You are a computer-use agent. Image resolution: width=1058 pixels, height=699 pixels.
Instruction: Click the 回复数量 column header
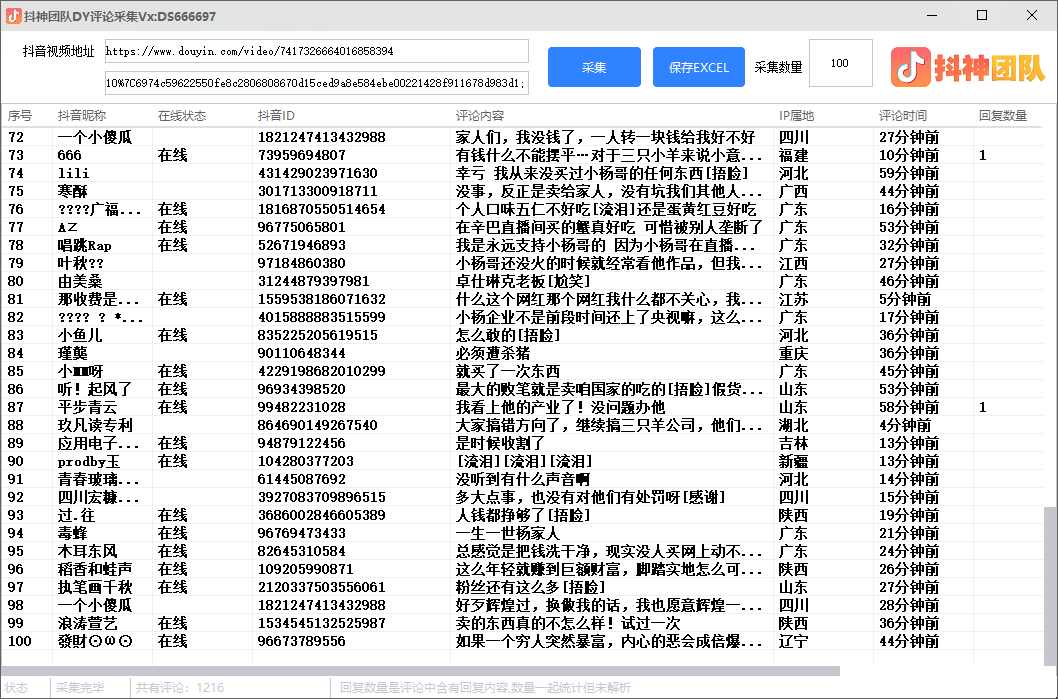point(1003,116)
